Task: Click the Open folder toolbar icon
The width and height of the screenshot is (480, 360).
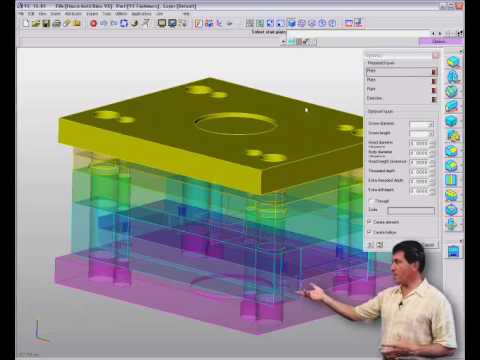Action: (x=36, y=23)
